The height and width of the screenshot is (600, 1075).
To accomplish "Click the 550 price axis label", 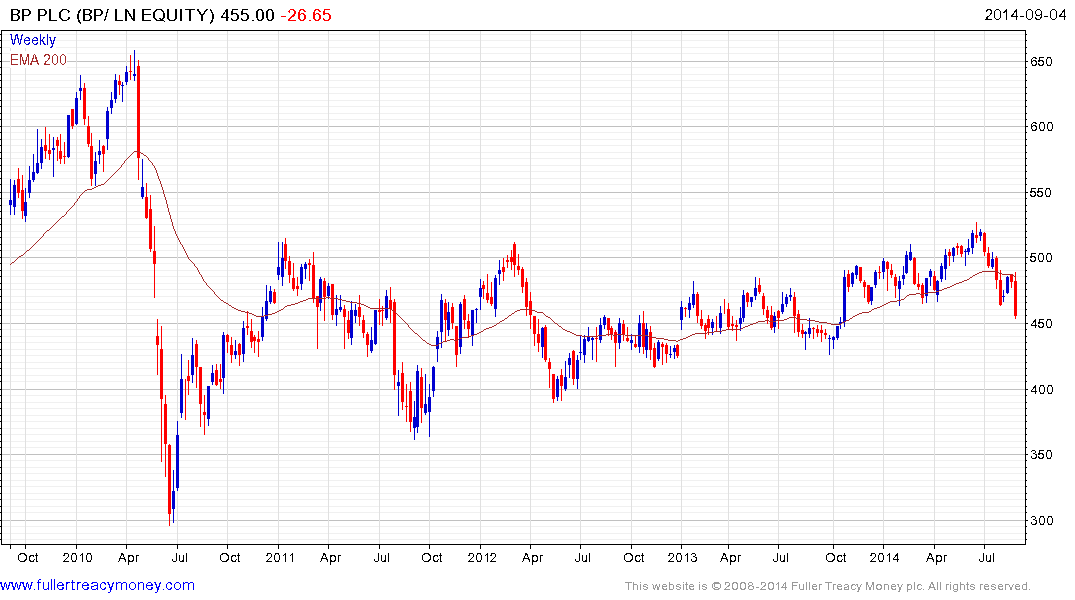I will [x=1041, y=193].
